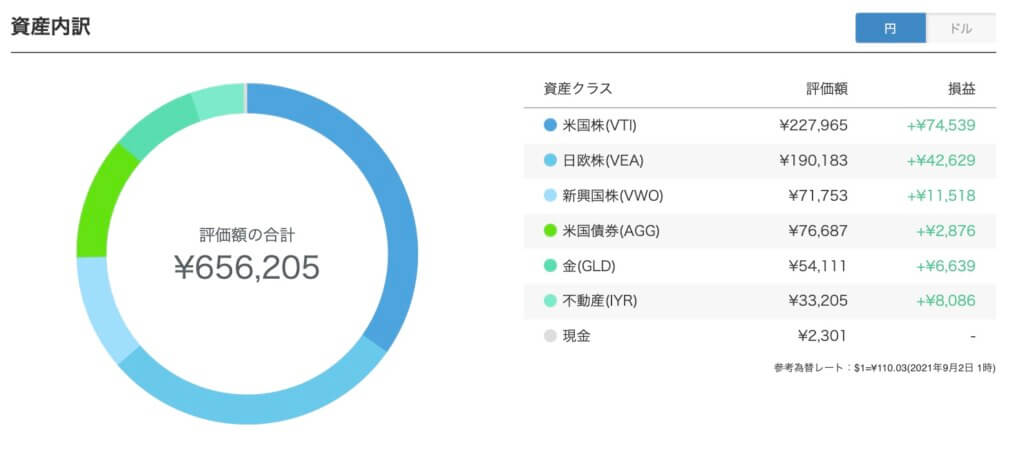Click the 日欧株(VEA) legend color dot

(550, 160)
